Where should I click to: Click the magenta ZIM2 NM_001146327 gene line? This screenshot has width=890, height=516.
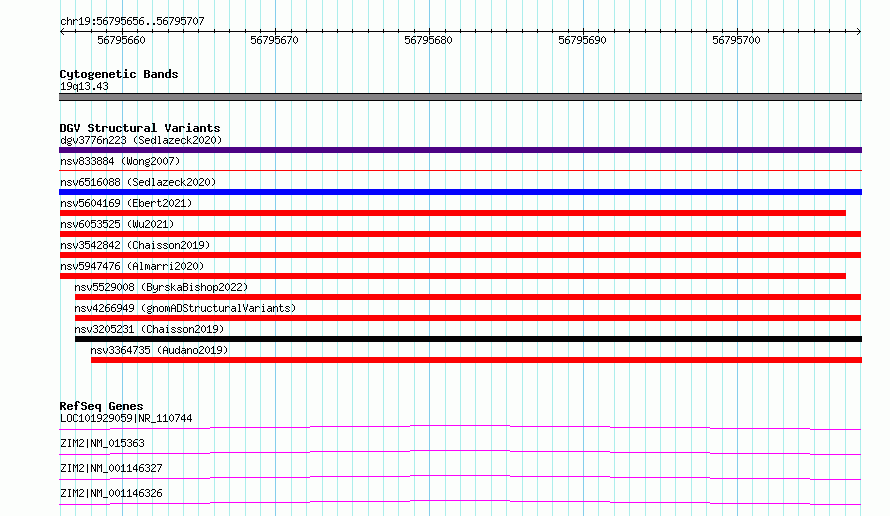460,477
